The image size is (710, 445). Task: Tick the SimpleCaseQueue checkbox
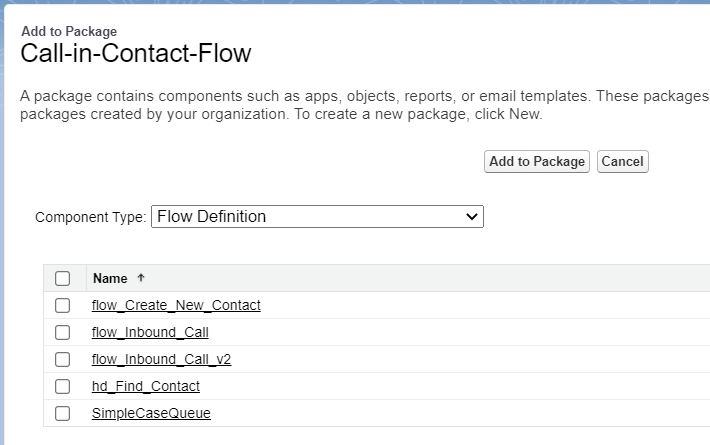click(62, 413)
